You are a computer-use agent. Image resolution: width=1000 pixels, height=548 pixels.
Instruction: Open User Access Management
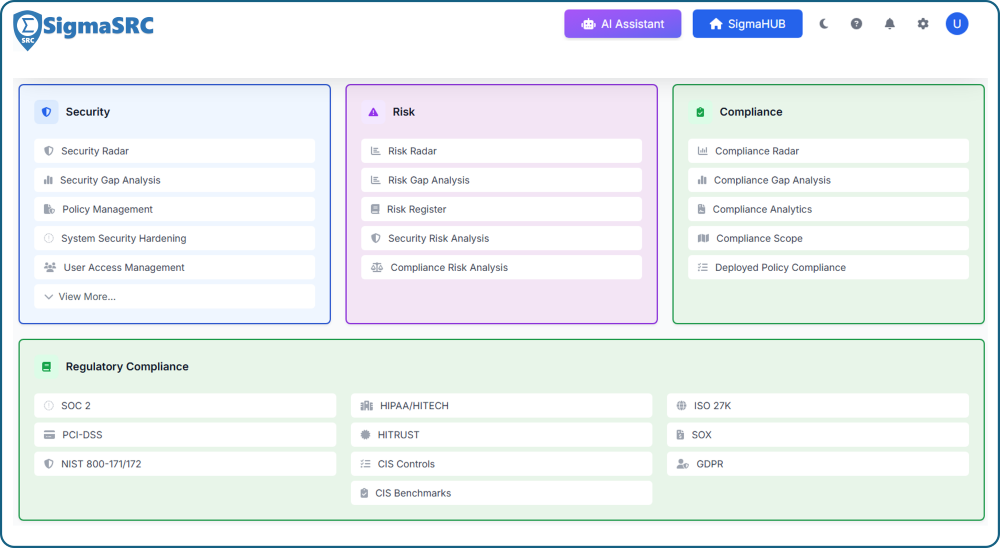click(175, 268)
